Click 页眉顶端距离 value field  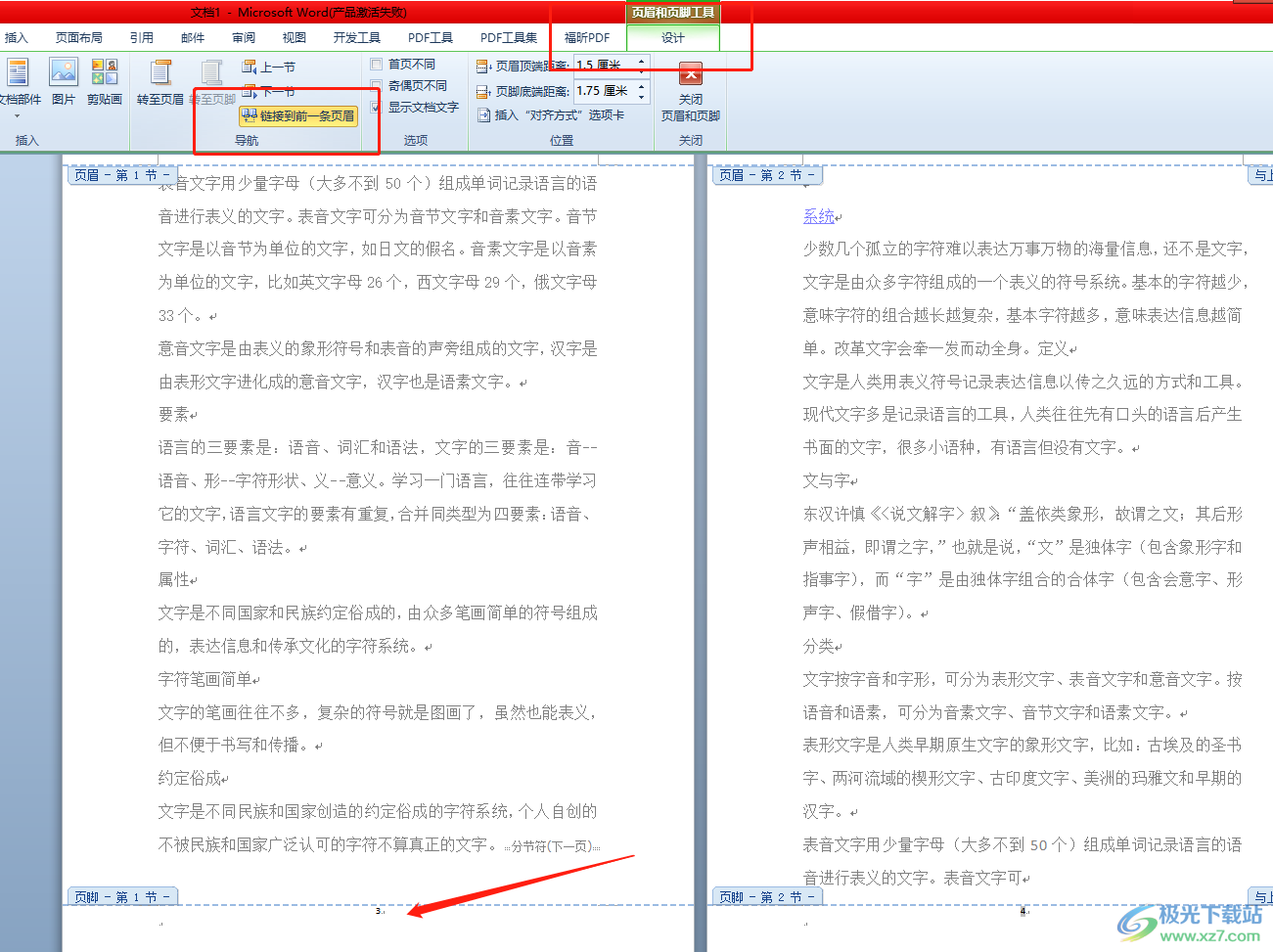605,65
